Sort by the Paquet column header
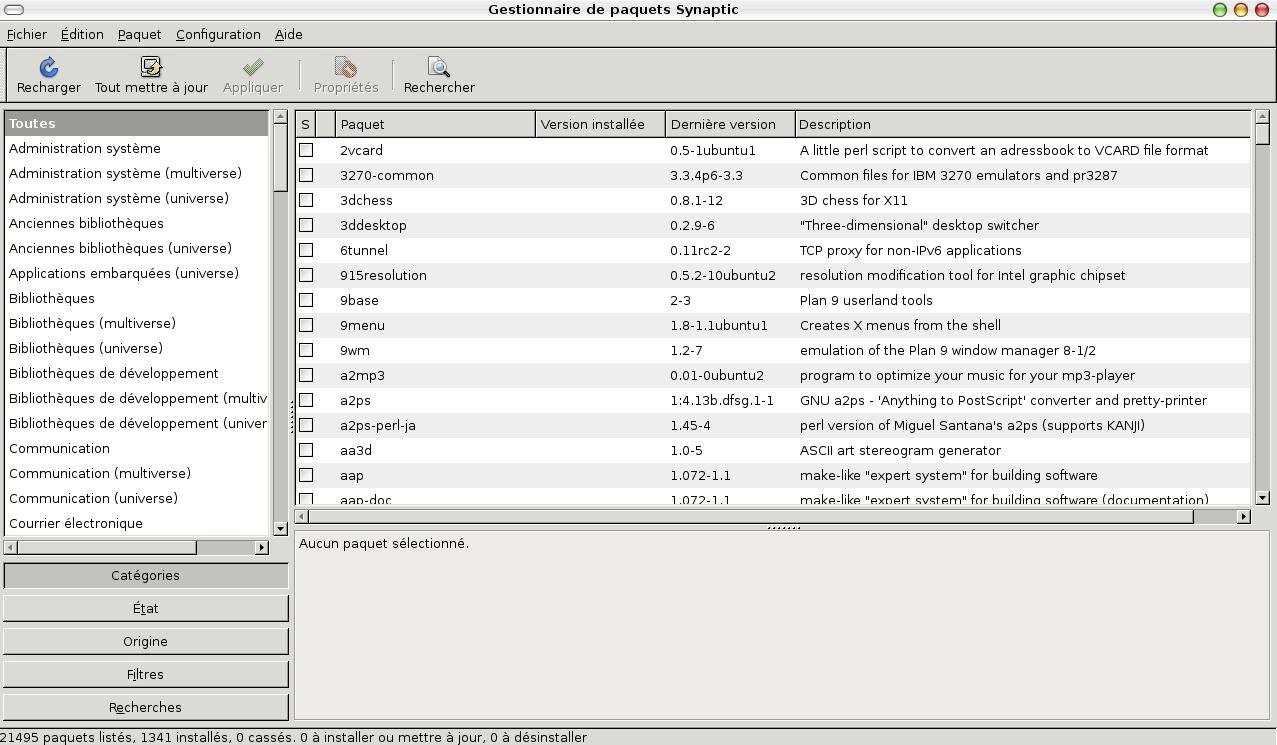Screen dimensions: 1277x745 point(435,124)
